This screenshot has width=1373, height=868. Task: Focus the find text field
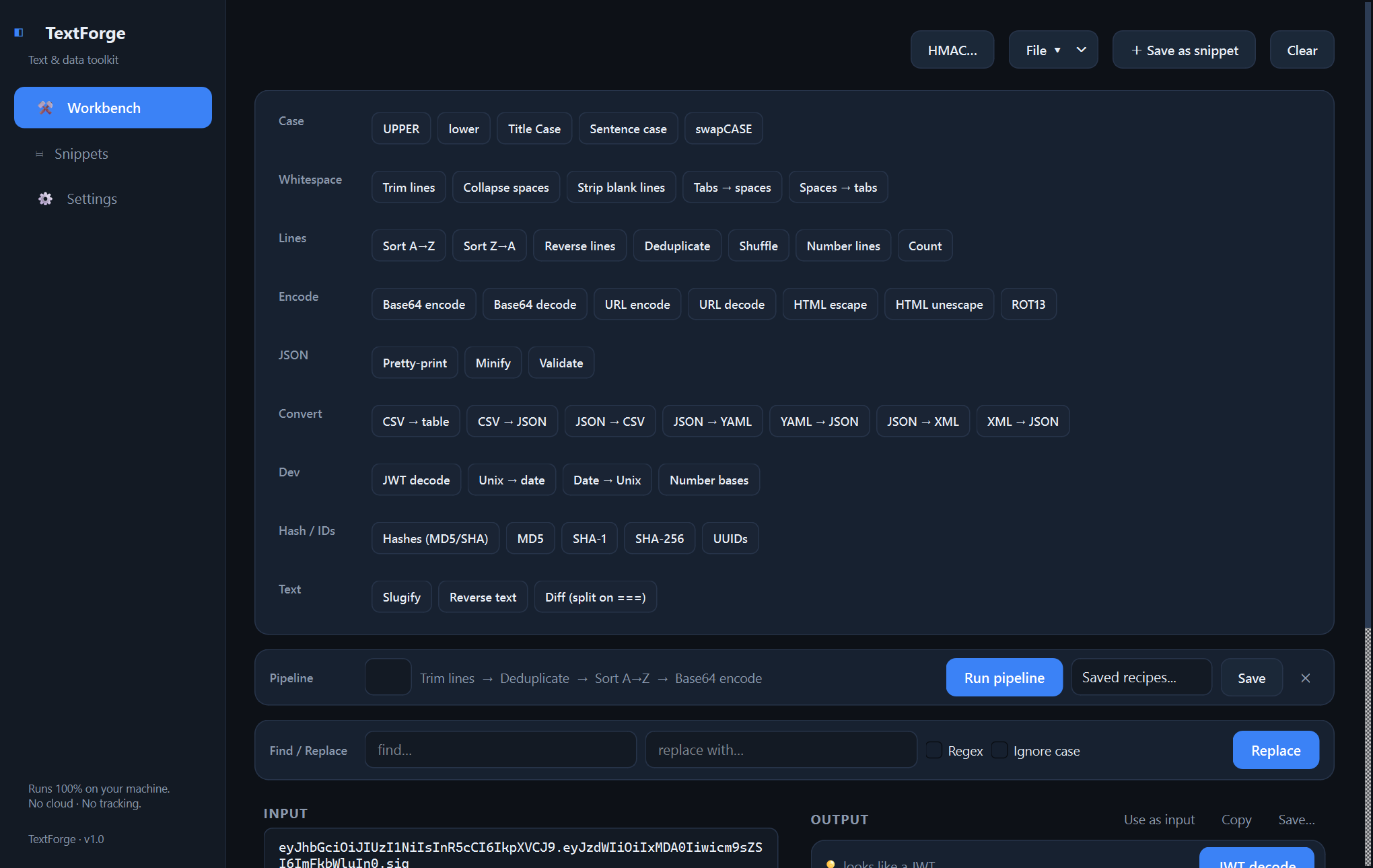pos(501,750)
